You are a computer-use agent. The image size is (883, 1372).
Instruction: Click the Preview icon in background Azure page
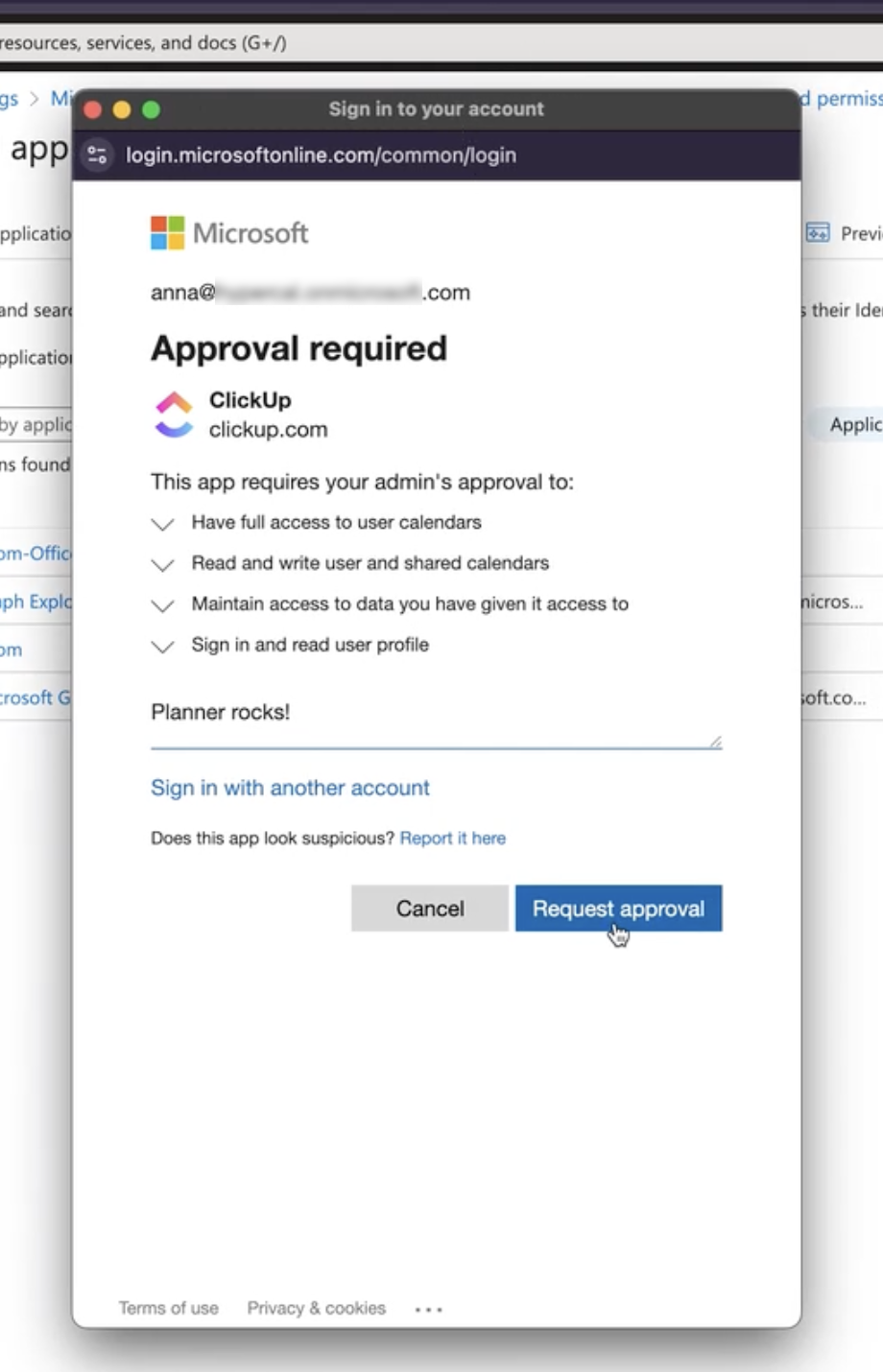[818, 233]
